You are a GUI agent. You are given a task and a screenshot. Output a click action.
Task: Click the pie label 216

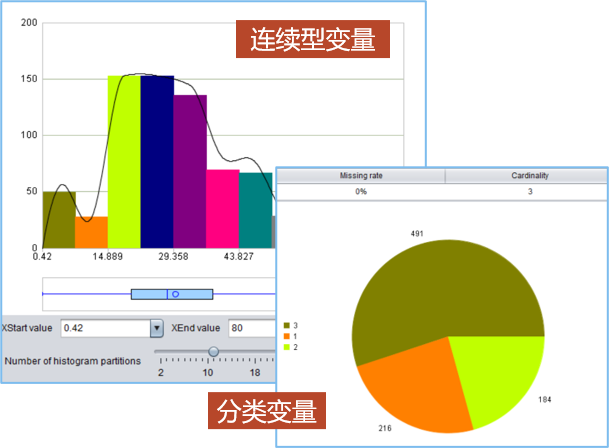pyautogui.click(x=385, y=428)
